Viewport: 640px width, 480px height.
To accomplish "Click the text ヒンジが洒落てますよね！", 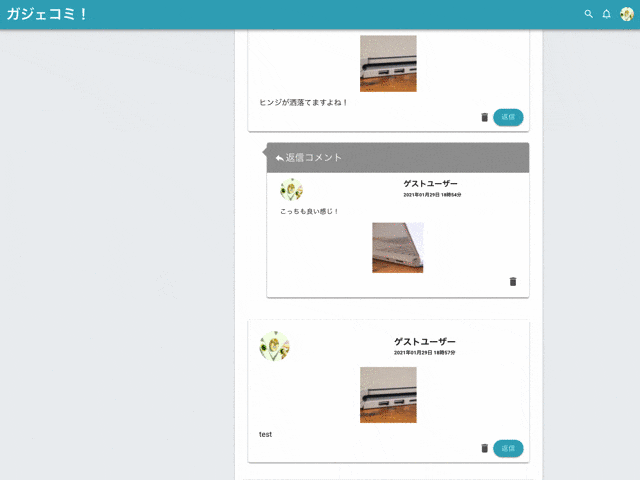I will point(304,102).
